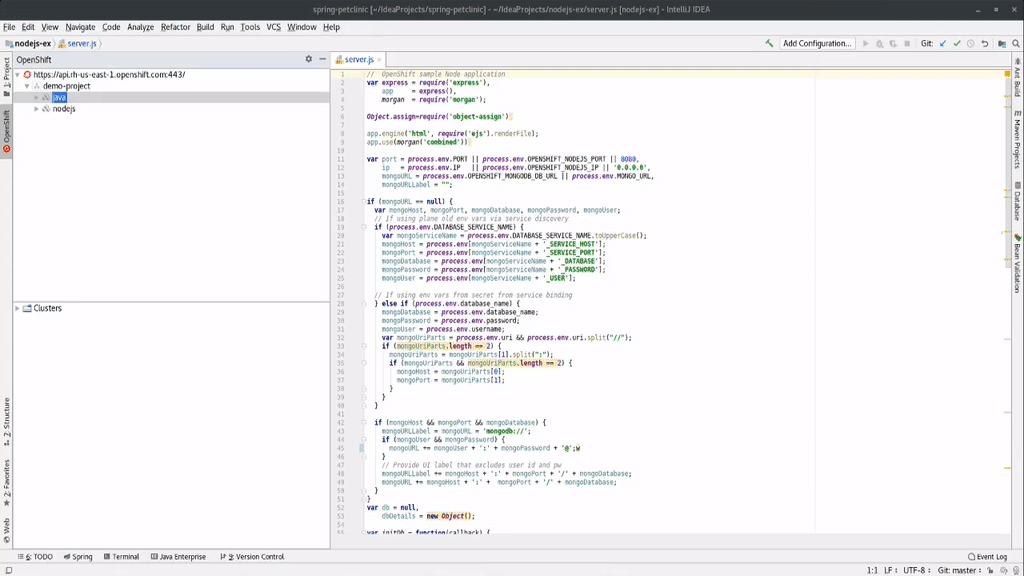Viewport: 1024px width, 576px height.
Task: Open the UTF-8 encoding selector
Action: (x=917, y=570)
